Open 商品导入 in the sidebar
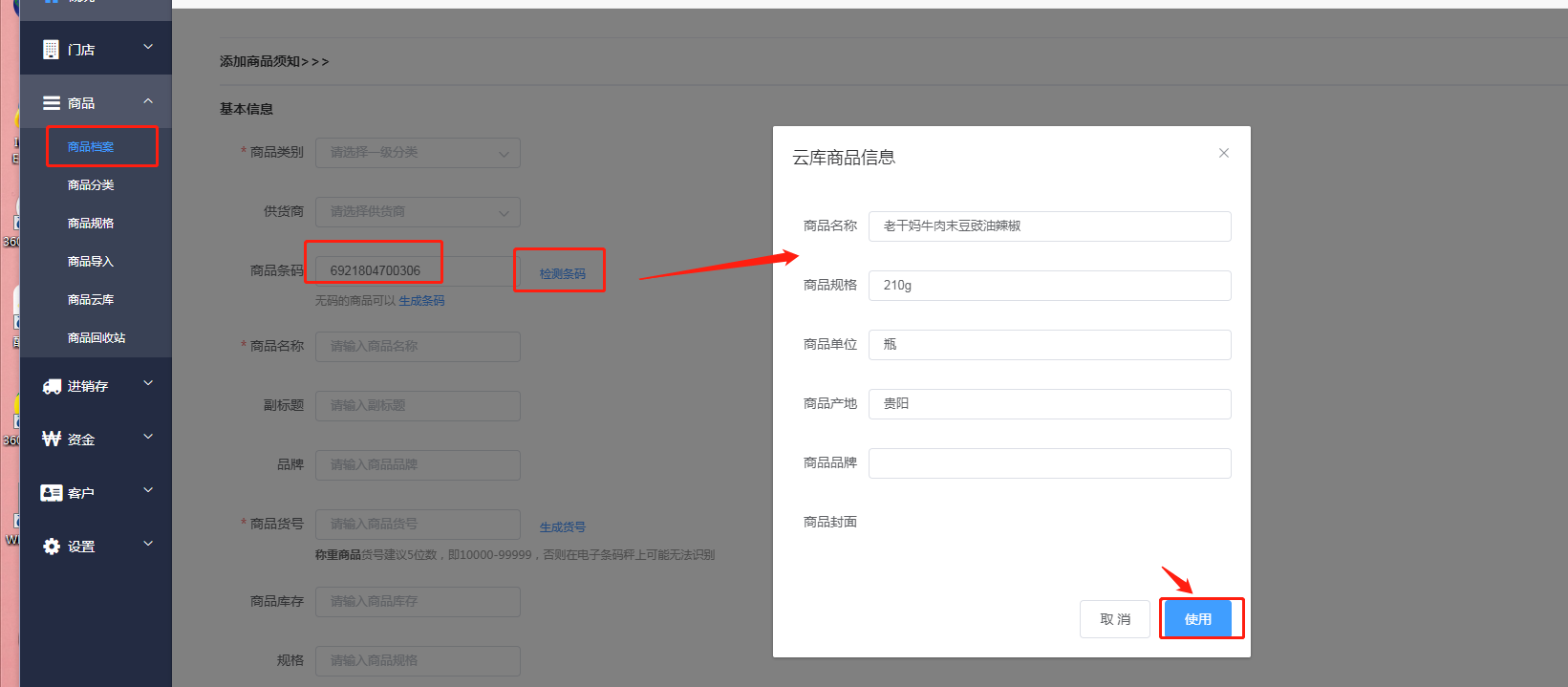The height and width of the screenshot is (687, 1568). 91,262
